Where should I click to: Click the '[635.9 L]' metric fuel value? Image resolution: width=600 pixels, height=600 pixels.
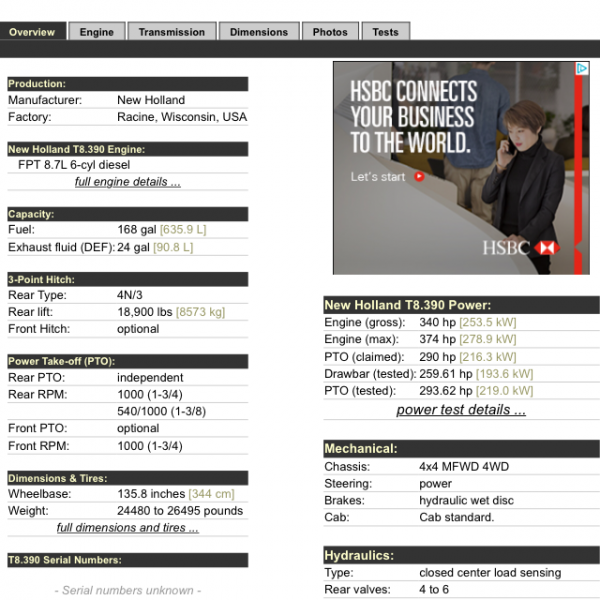pyautogui.click(x=183, y=230)
